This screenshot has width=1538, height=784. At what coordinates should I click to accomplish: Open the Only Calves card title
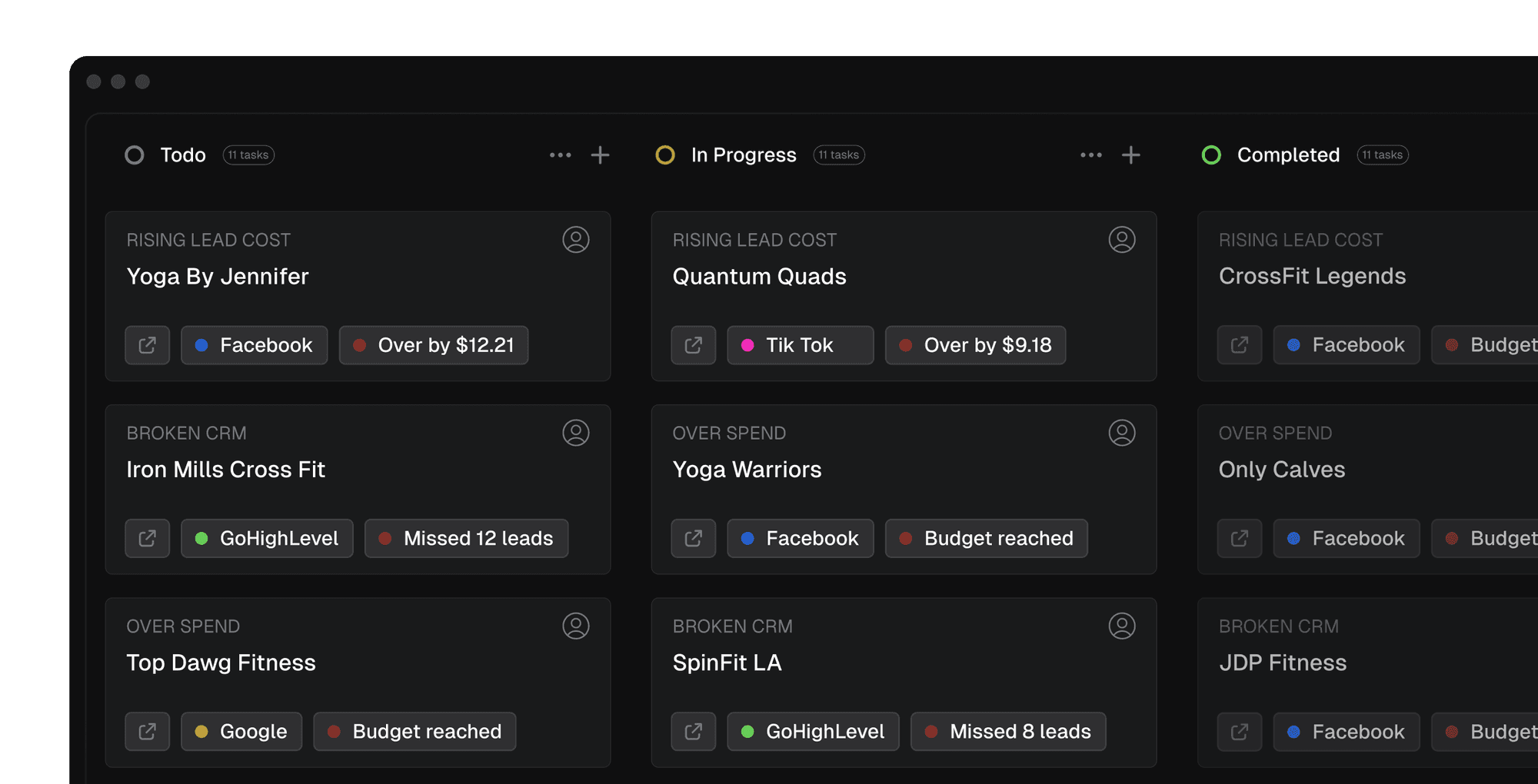click(x=1282, y=470)
